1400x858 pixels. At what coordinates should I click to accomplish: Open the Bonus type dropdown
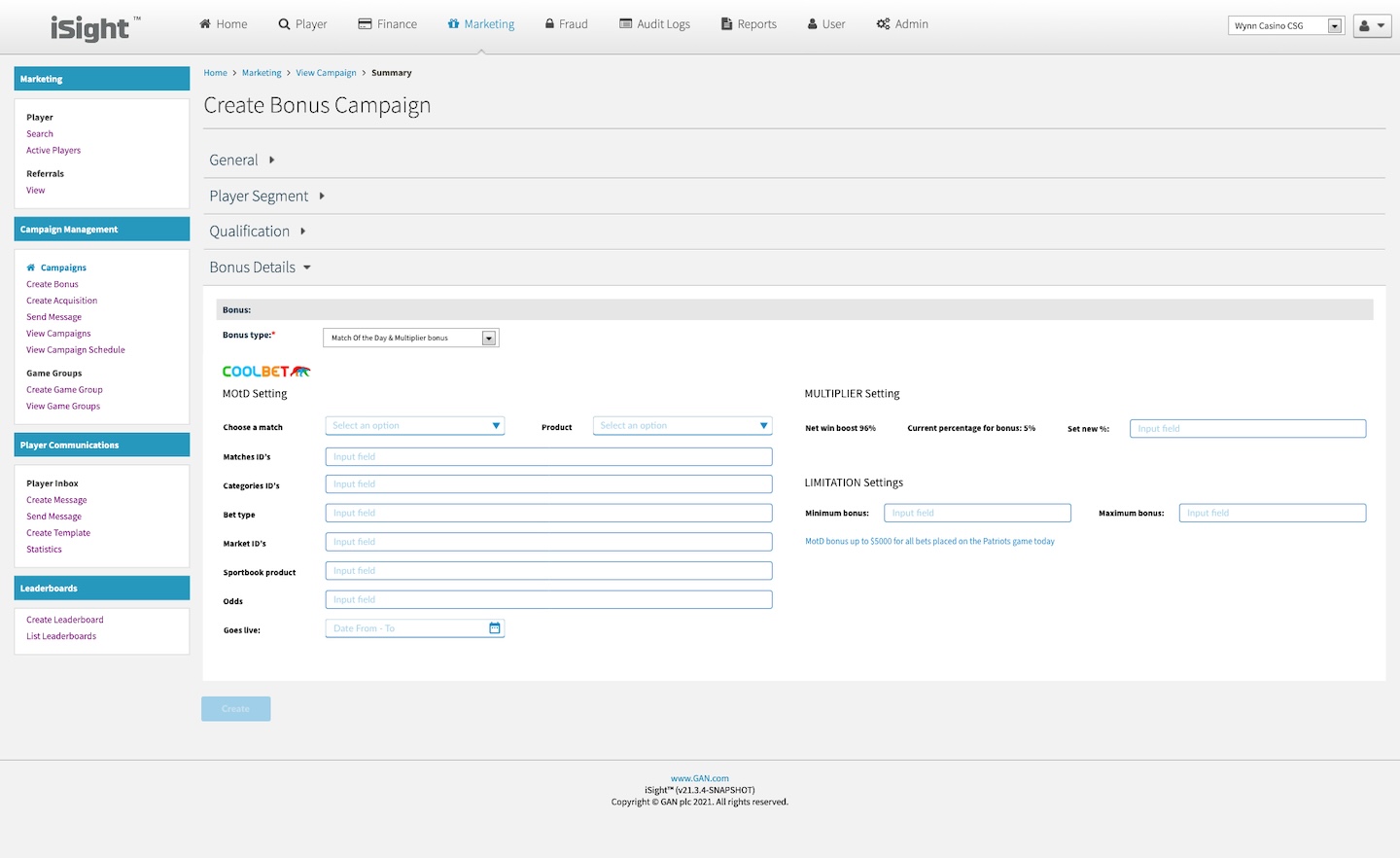[x=410, y=338]
